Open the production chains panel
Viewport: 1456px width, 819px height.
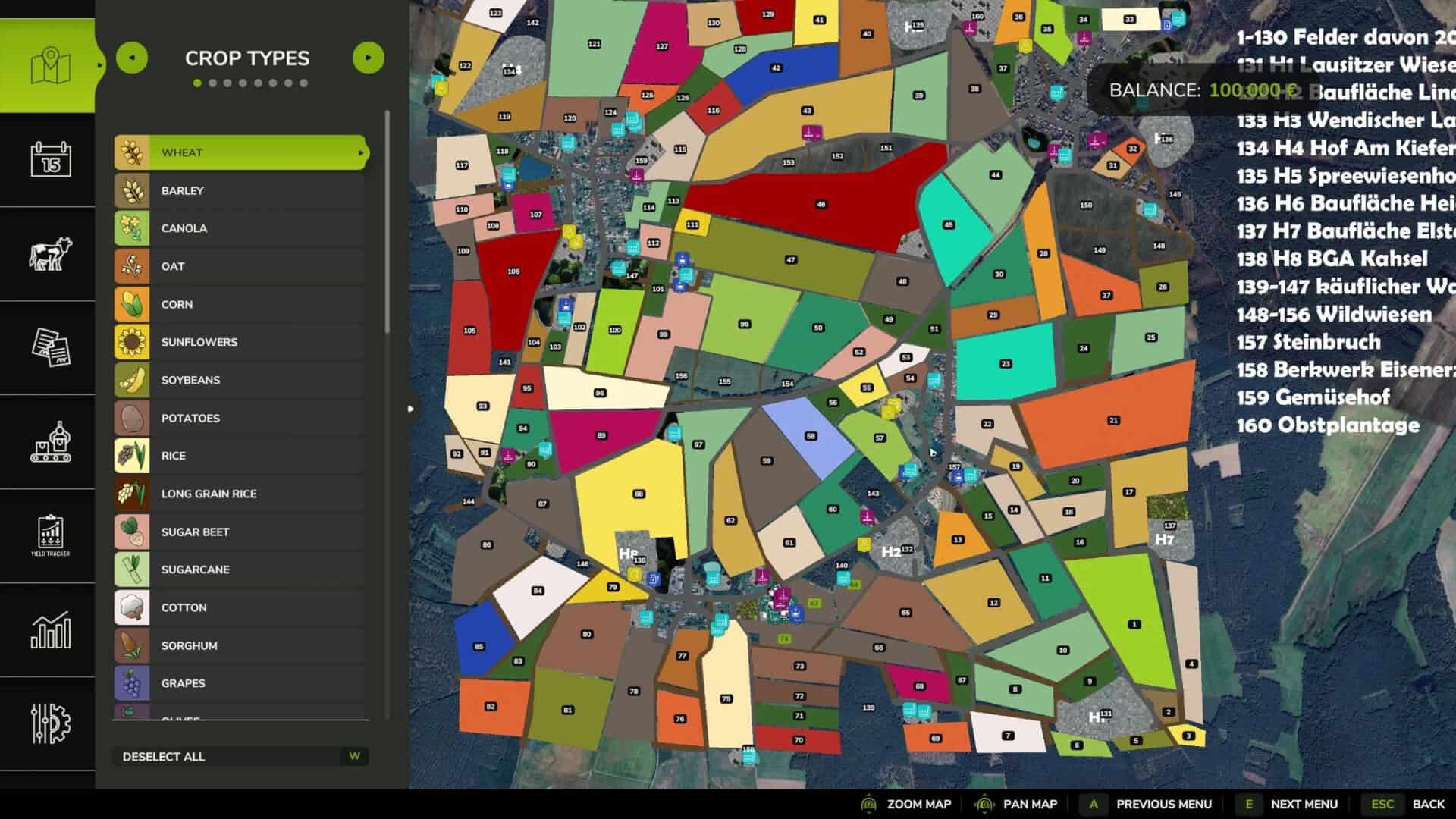pos(48,444)
